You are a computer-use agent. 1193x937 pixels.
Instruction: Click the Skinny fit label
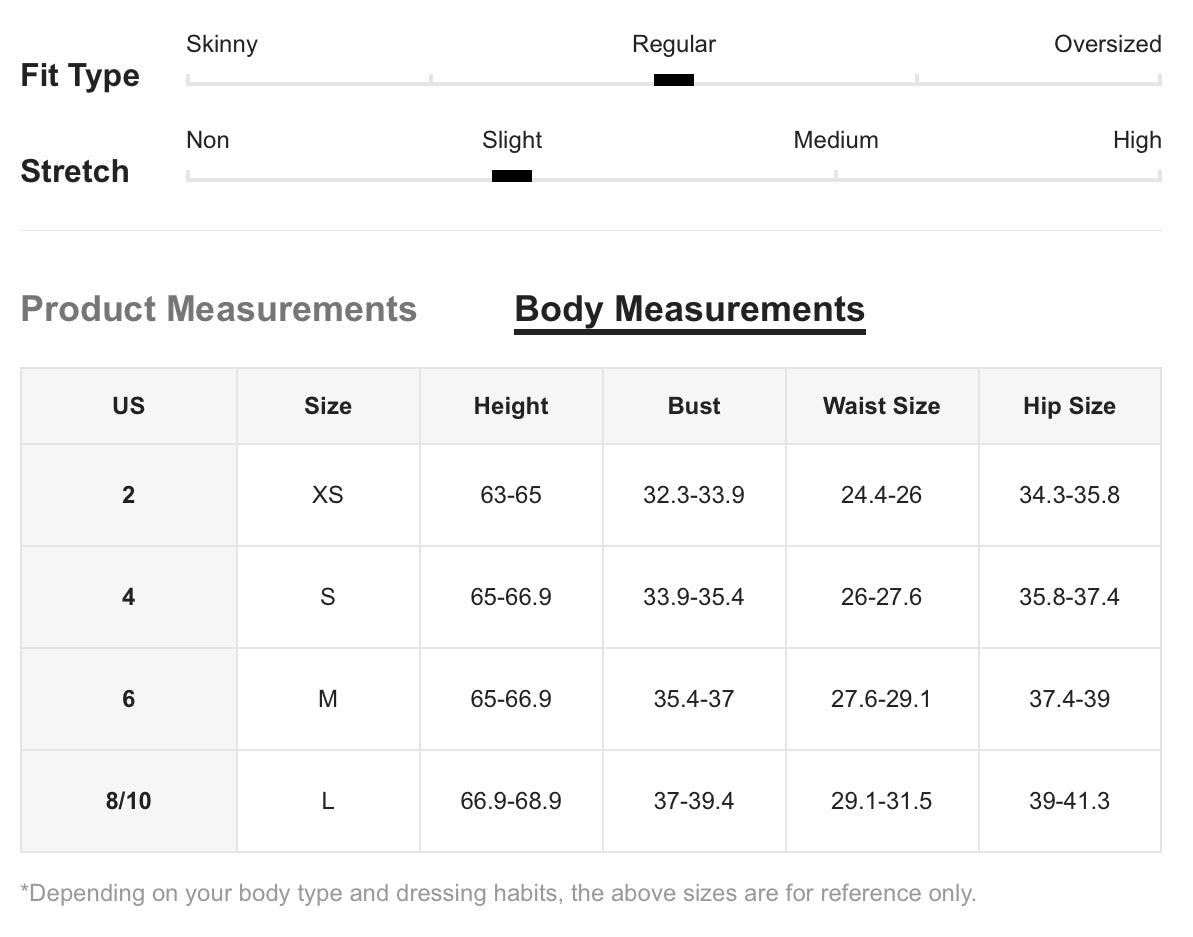tap(222, 44)
